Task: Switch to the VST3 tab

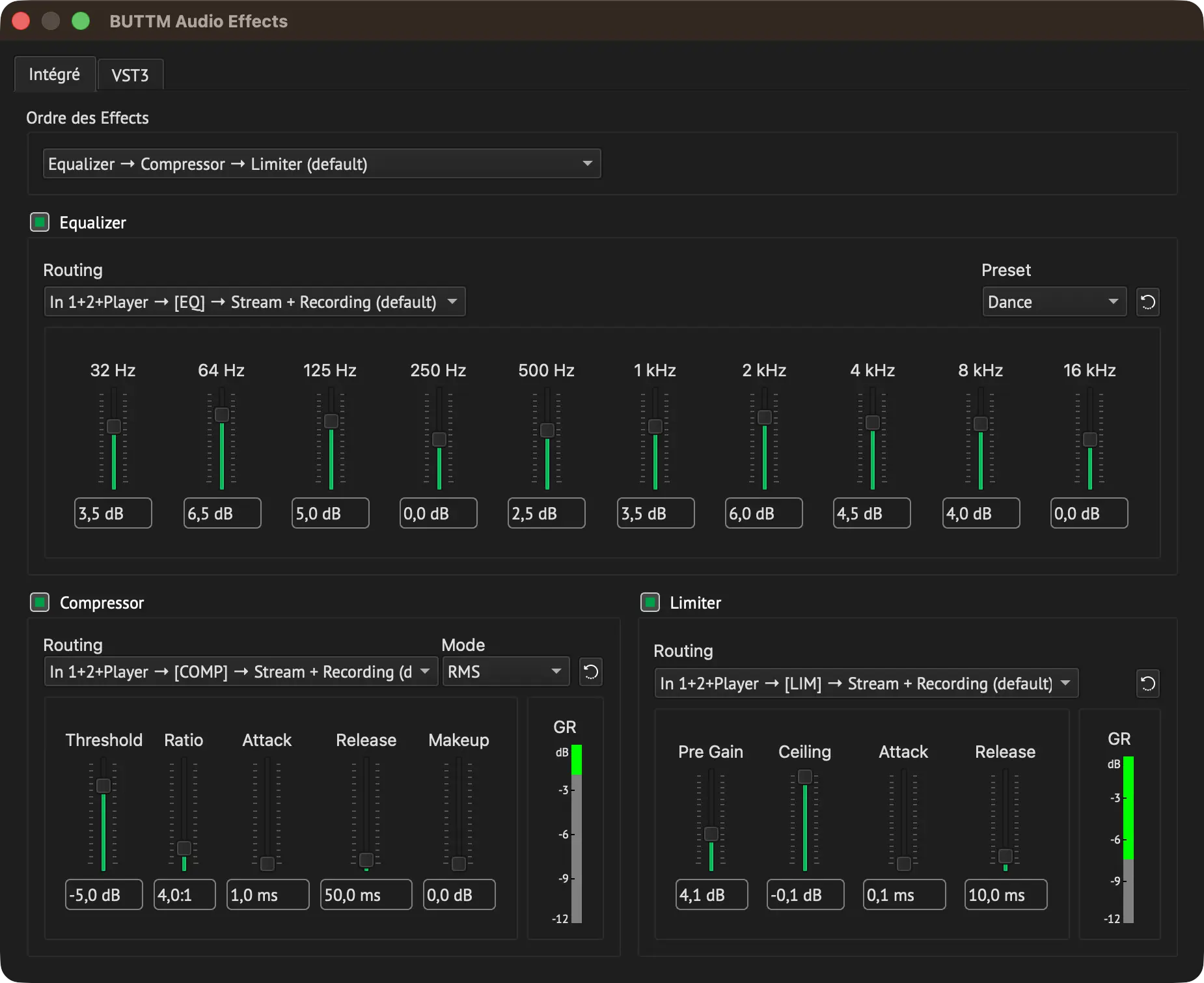Action: (x=130, y=75)
